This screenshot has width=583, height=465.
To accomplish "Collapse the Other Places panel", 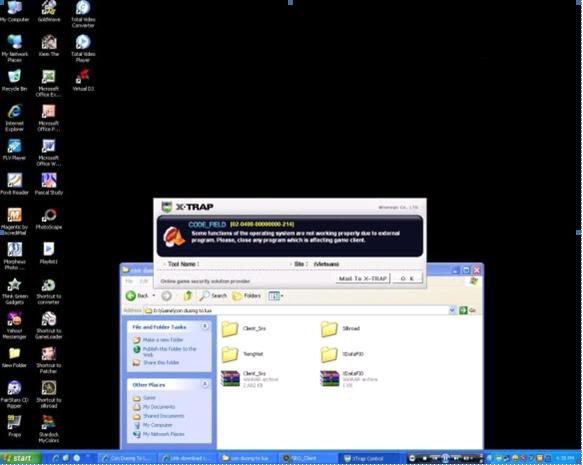I will coord(204,384).
